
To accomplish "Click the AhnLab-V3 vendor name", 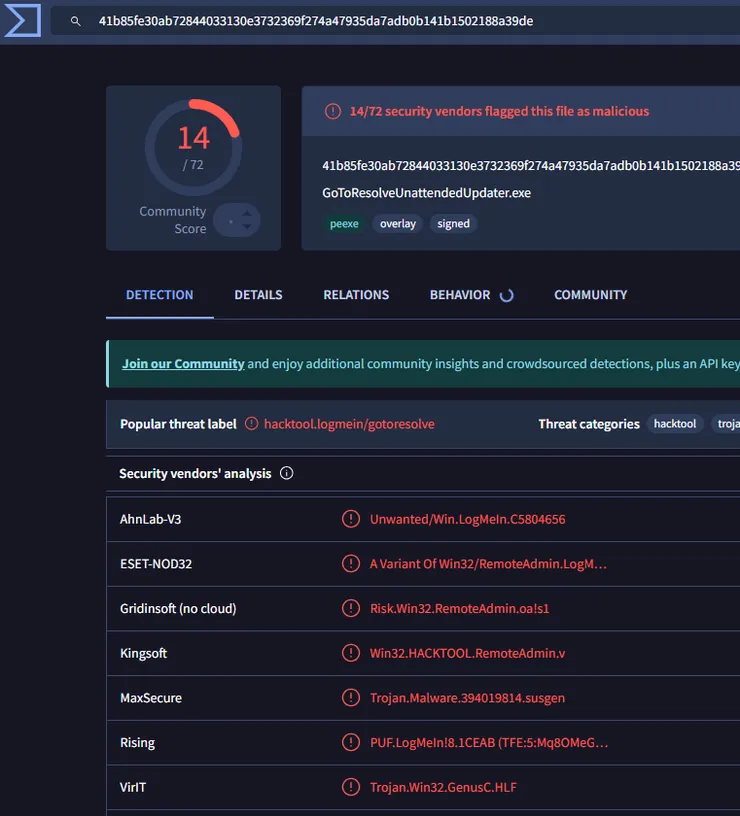I will 150,519.
